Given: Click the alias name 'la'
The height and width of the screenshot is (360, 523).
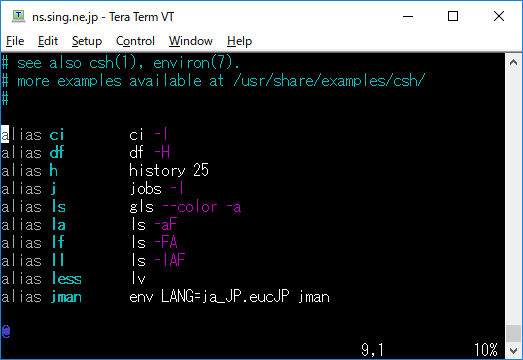Looking at the screenshot, I should point(59,225).
